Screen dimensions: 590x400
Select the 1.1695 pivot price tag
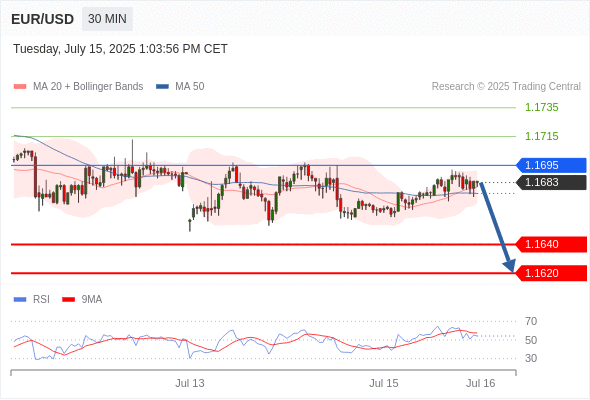[x=551, y=165]
